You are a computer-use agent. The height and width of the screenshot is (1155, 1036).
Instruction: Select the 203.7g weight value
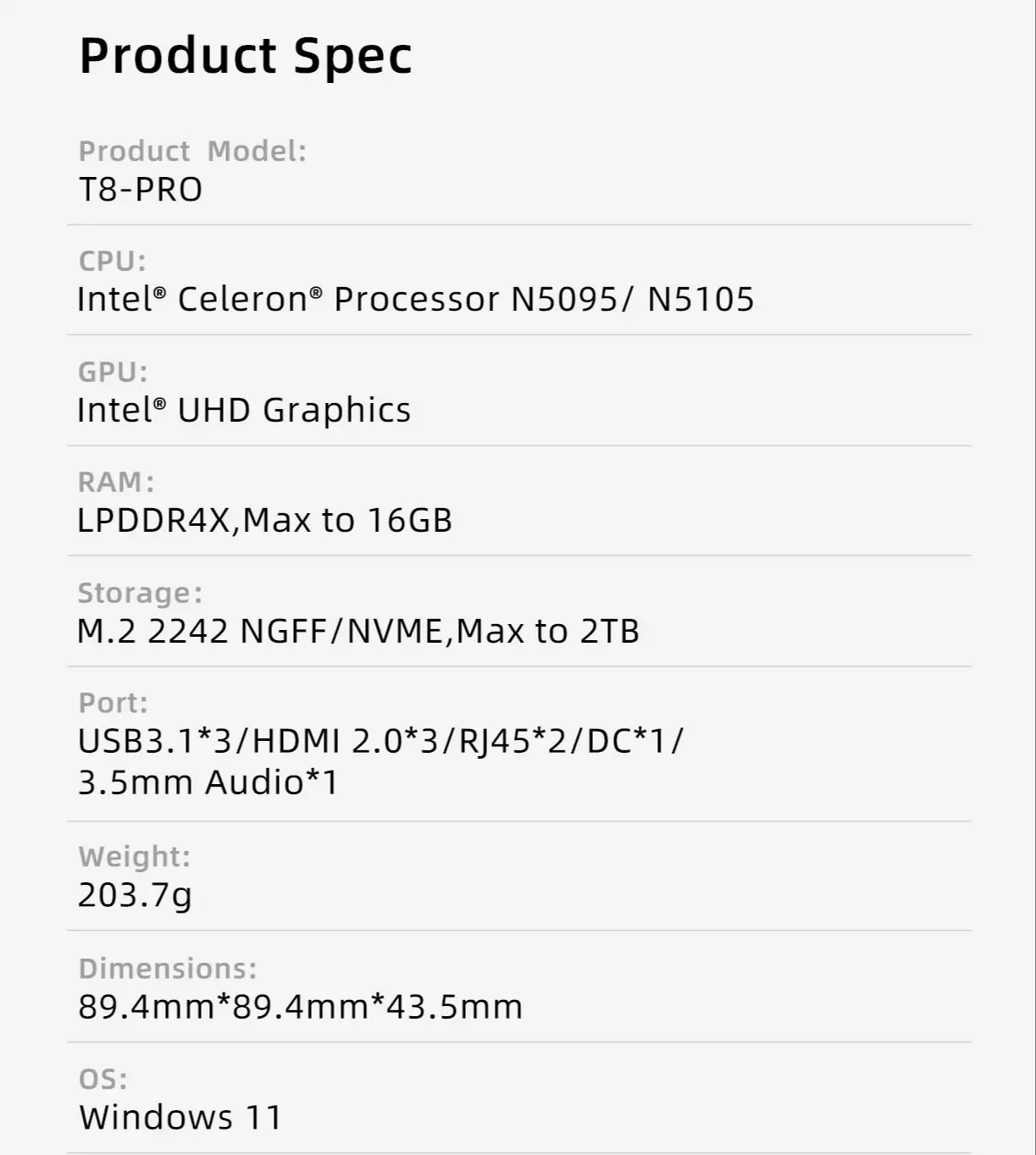pyautogui.click(x=136, y=895)
